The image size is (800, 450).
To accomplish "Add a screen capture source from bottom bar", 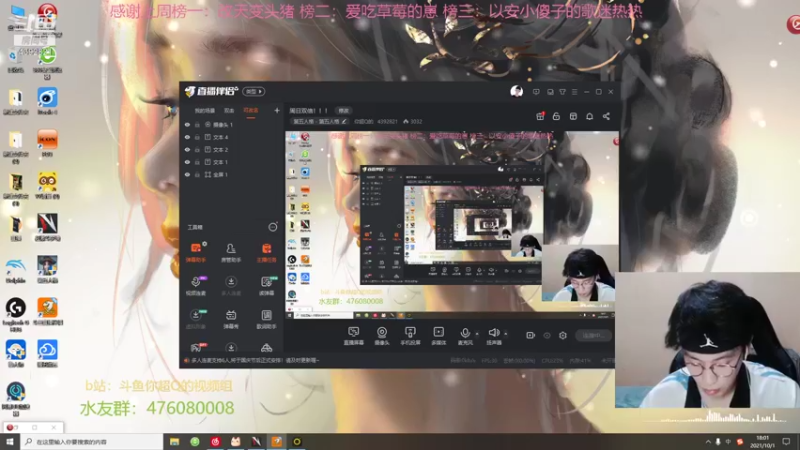I will [353, 336].
